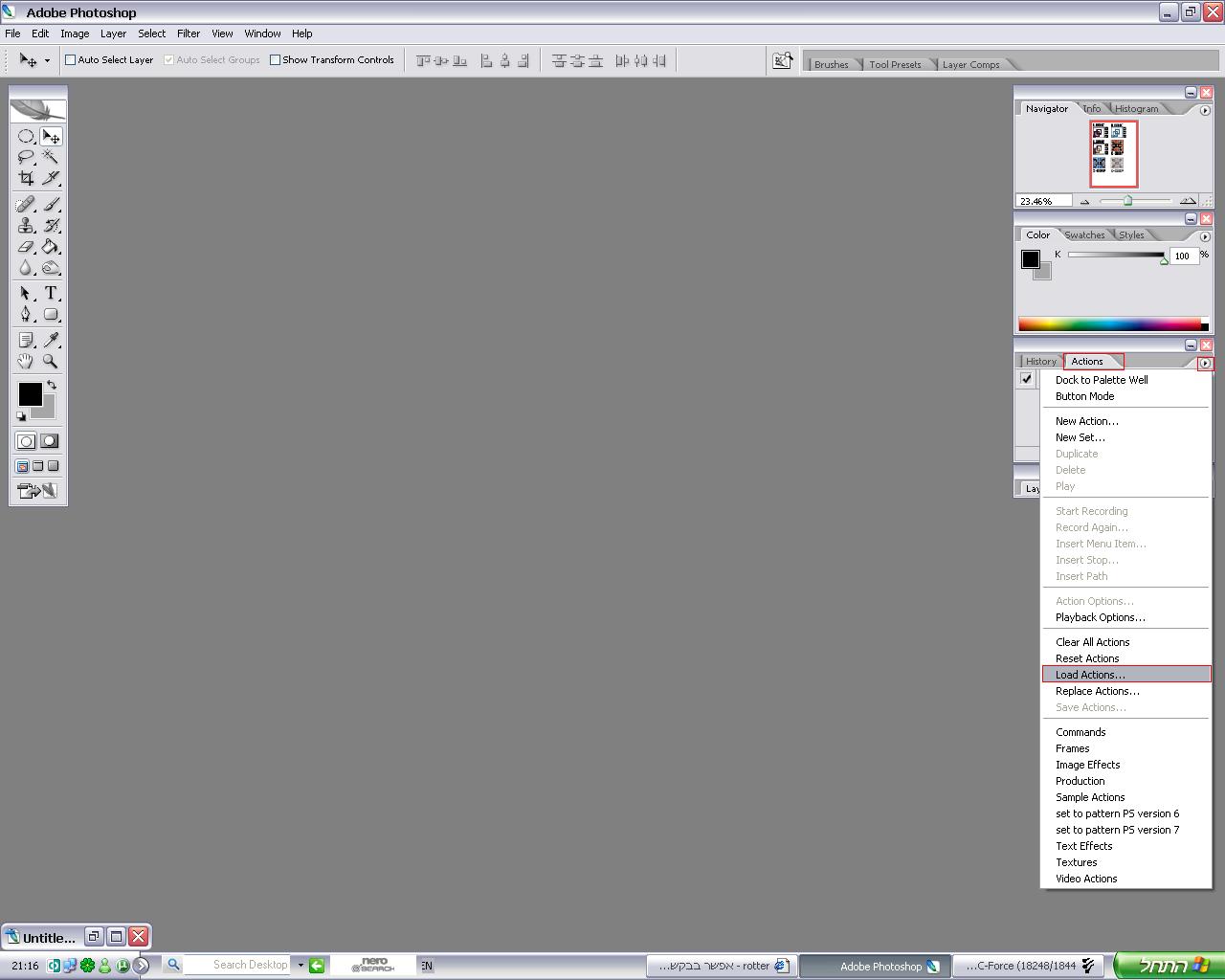Image resolution: width=1225 pixels, height=980 pixels.
Task: Activate the Crop tool
Action: pyautogui.click(x=26, y=178)
